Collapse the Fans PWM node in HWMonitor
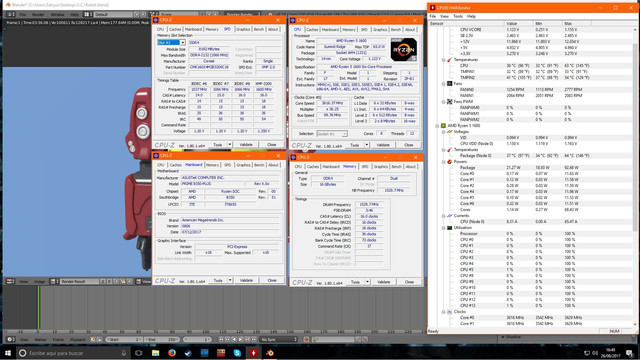Screen dimensions: 640x360 [443, 102]
